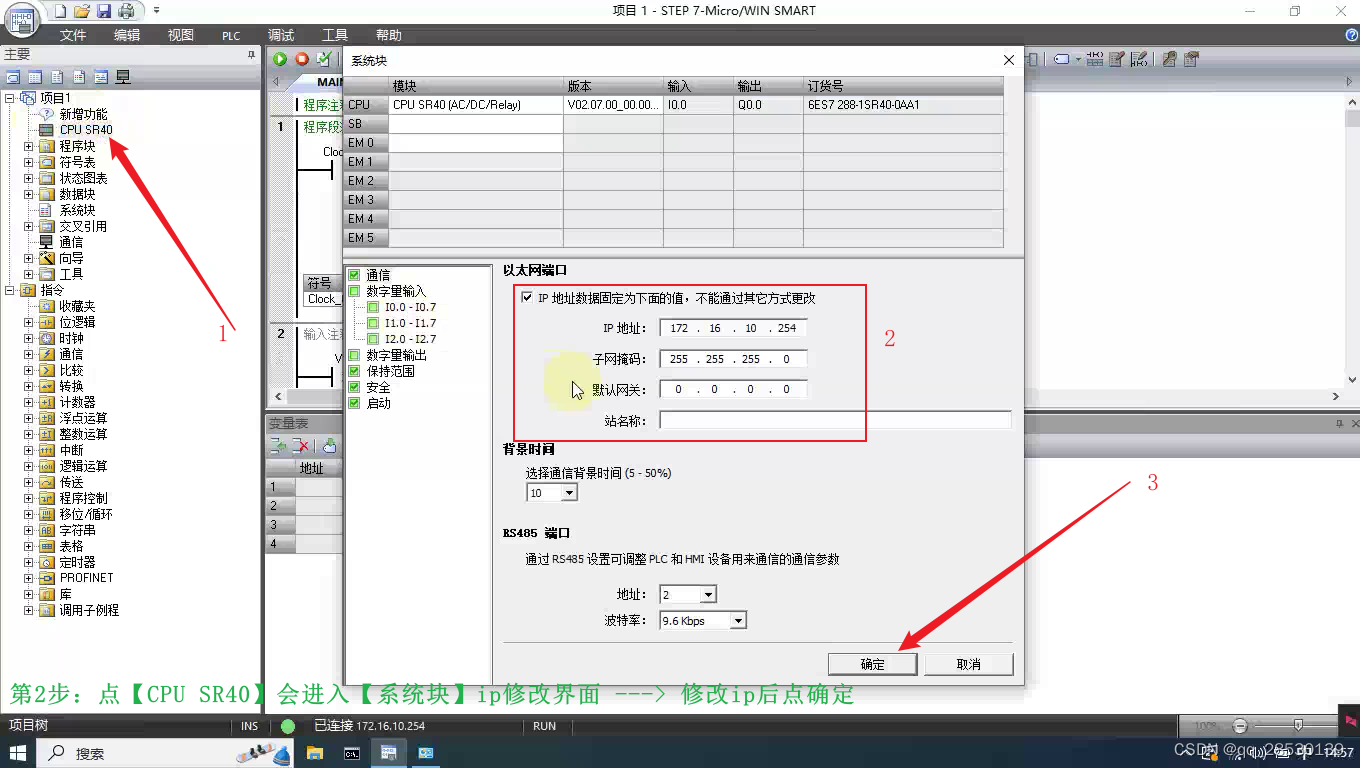This screenshot has height=768, width=1360.
Task: Toggle the I0.0 - I0.7 checkbox
Action: point(373,307)
